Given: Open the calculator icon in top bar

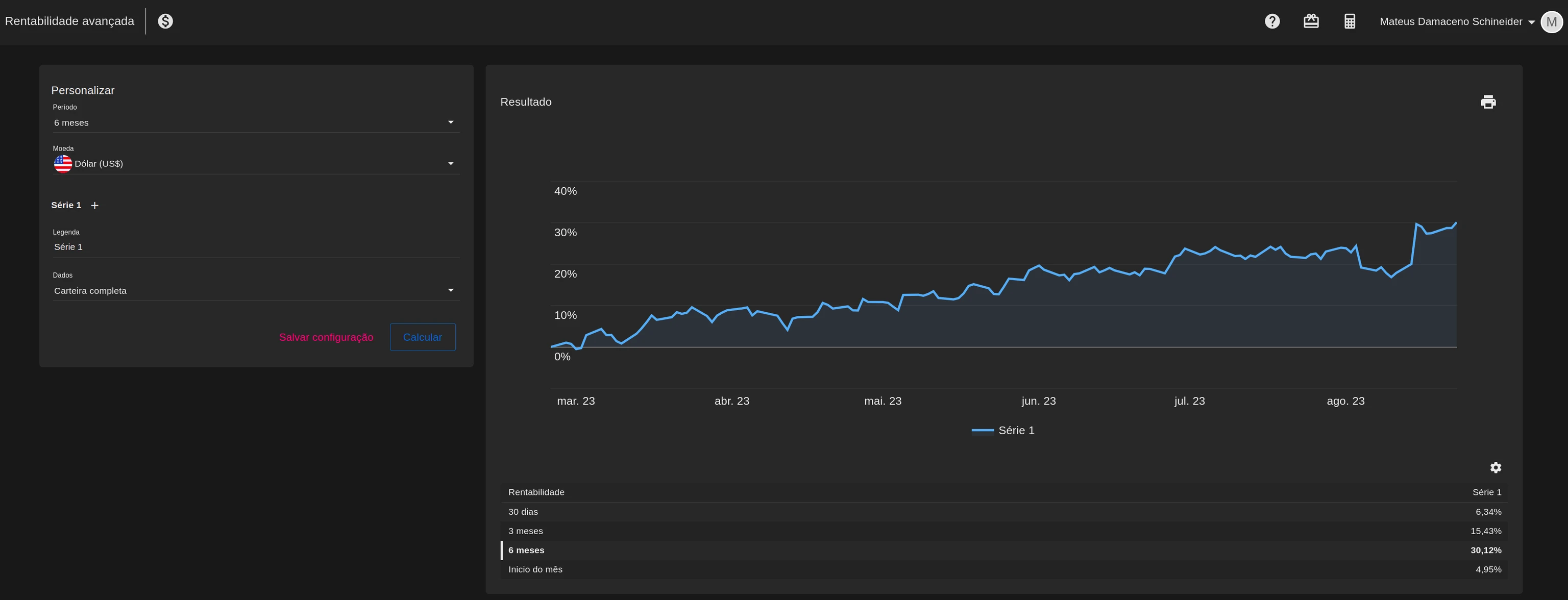Looking at the screenshot, I should 1349,21.
